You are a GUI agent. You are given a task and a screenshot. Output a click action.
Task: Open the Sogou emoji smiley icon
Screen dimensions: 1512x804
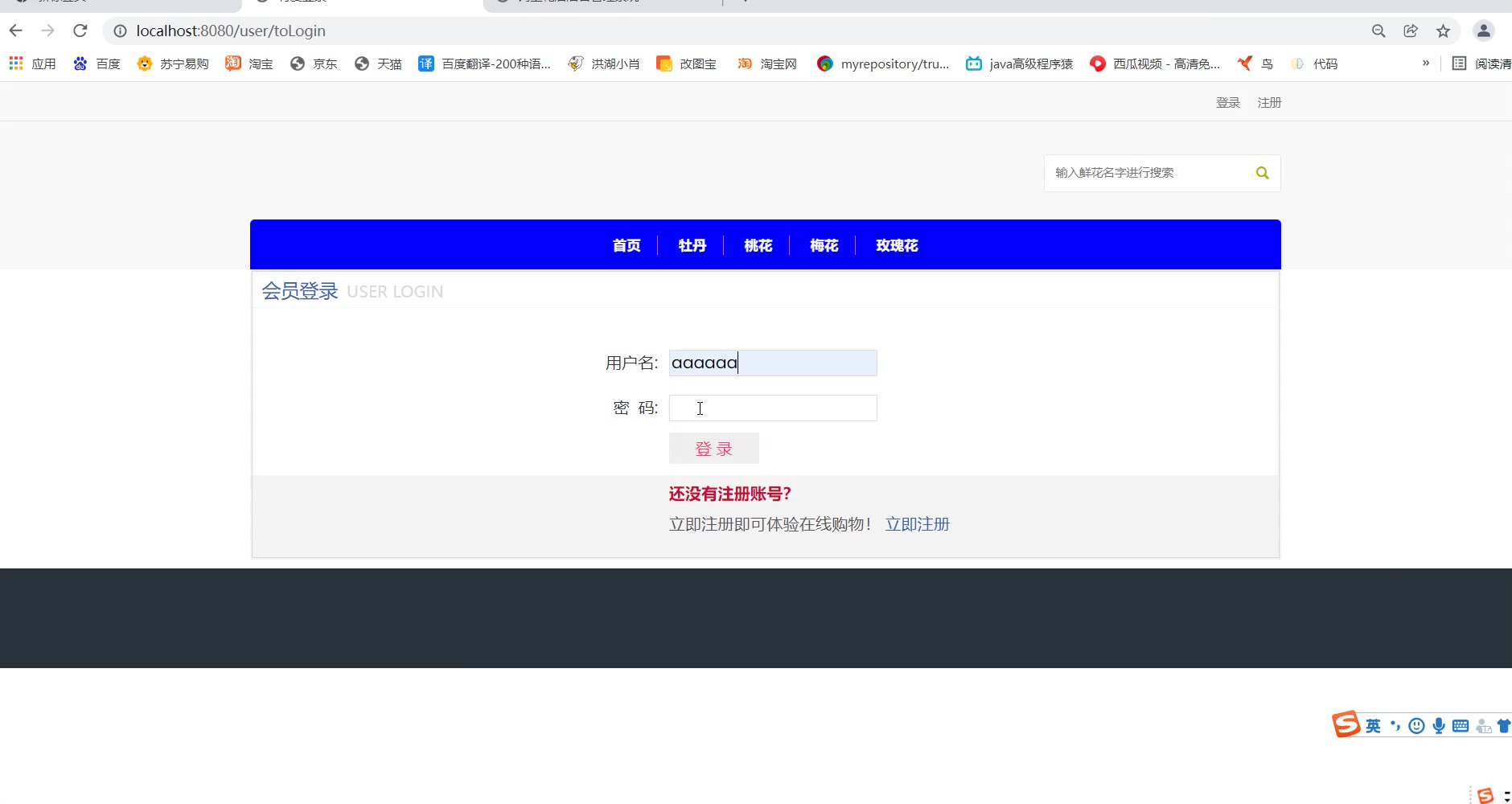(x=1417, y=726)
